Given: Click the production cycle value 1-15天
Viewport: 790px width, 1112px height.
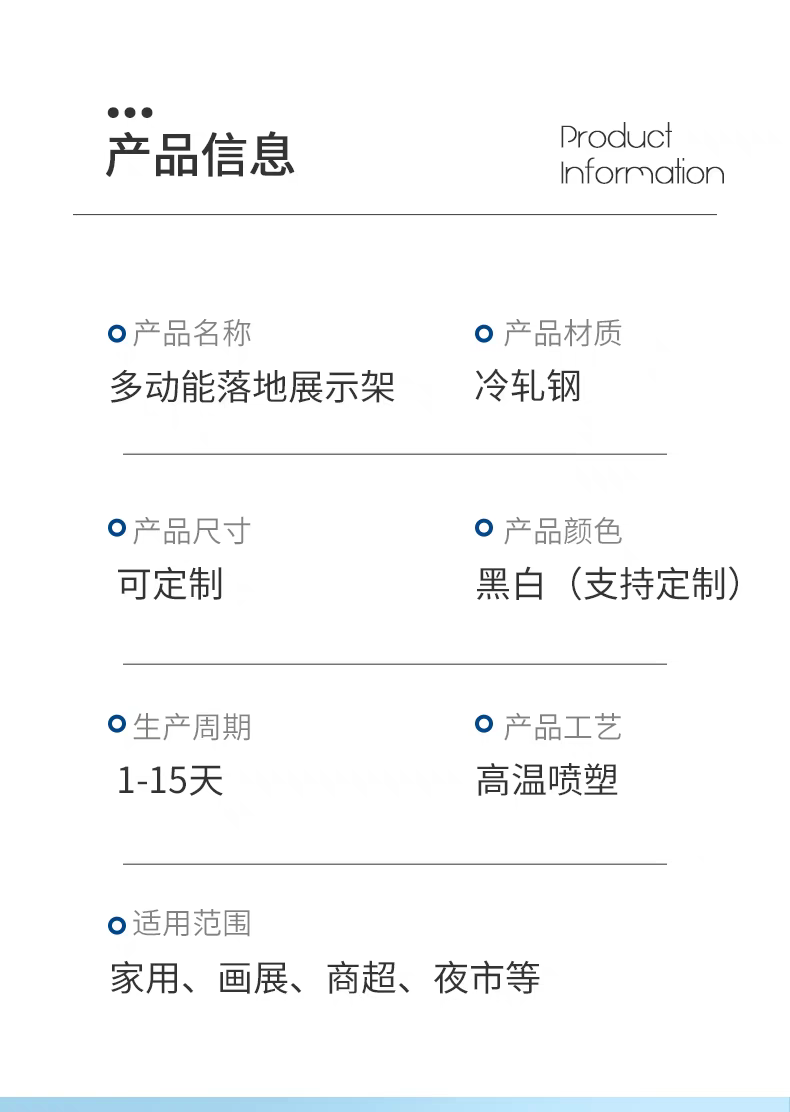Looking at the screenshot, I should point(170,780).
